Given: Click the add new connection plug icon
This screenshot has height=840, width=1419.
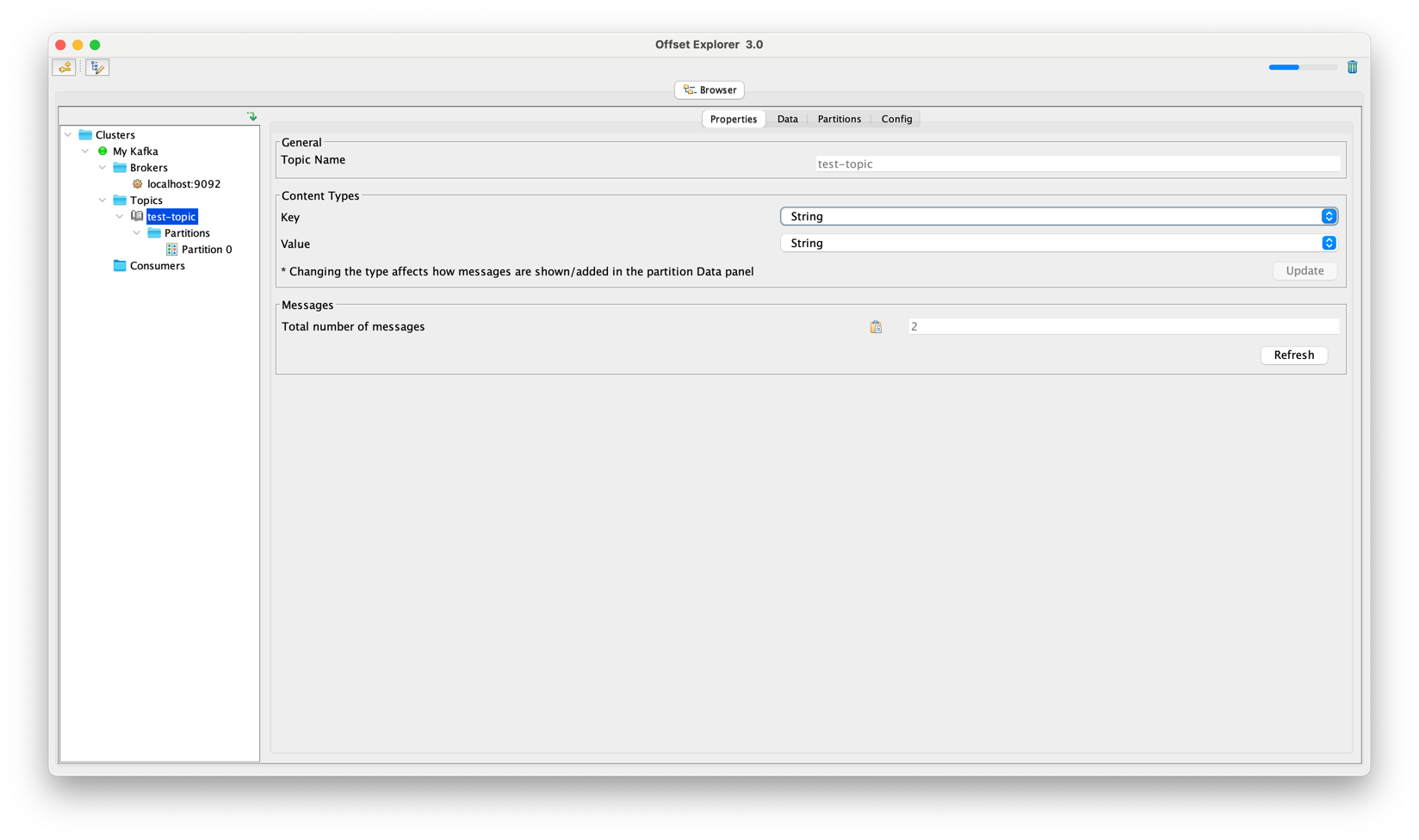Looking at the screenshot, I should point(65,67).
